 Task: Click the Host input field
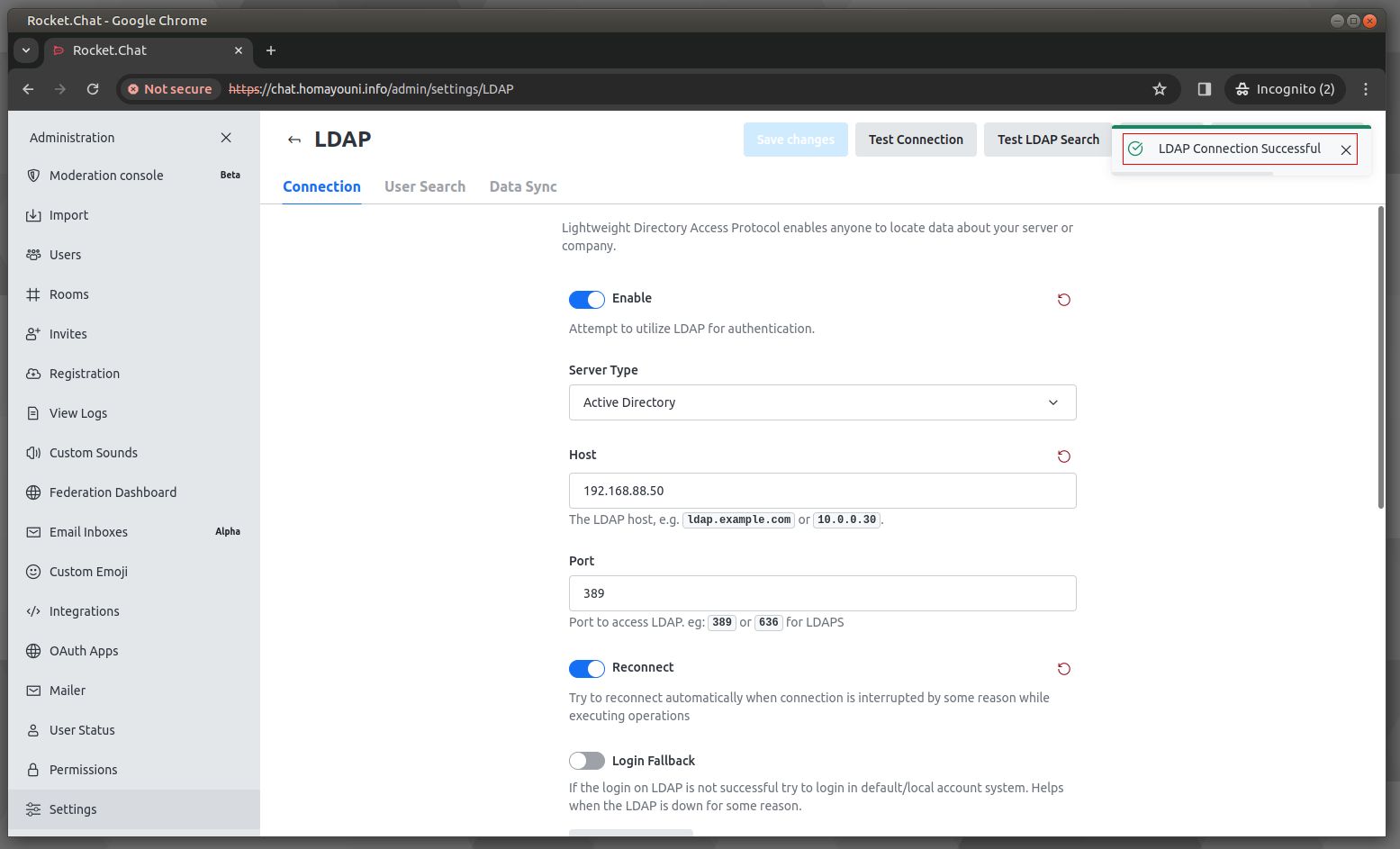[823, 491]
